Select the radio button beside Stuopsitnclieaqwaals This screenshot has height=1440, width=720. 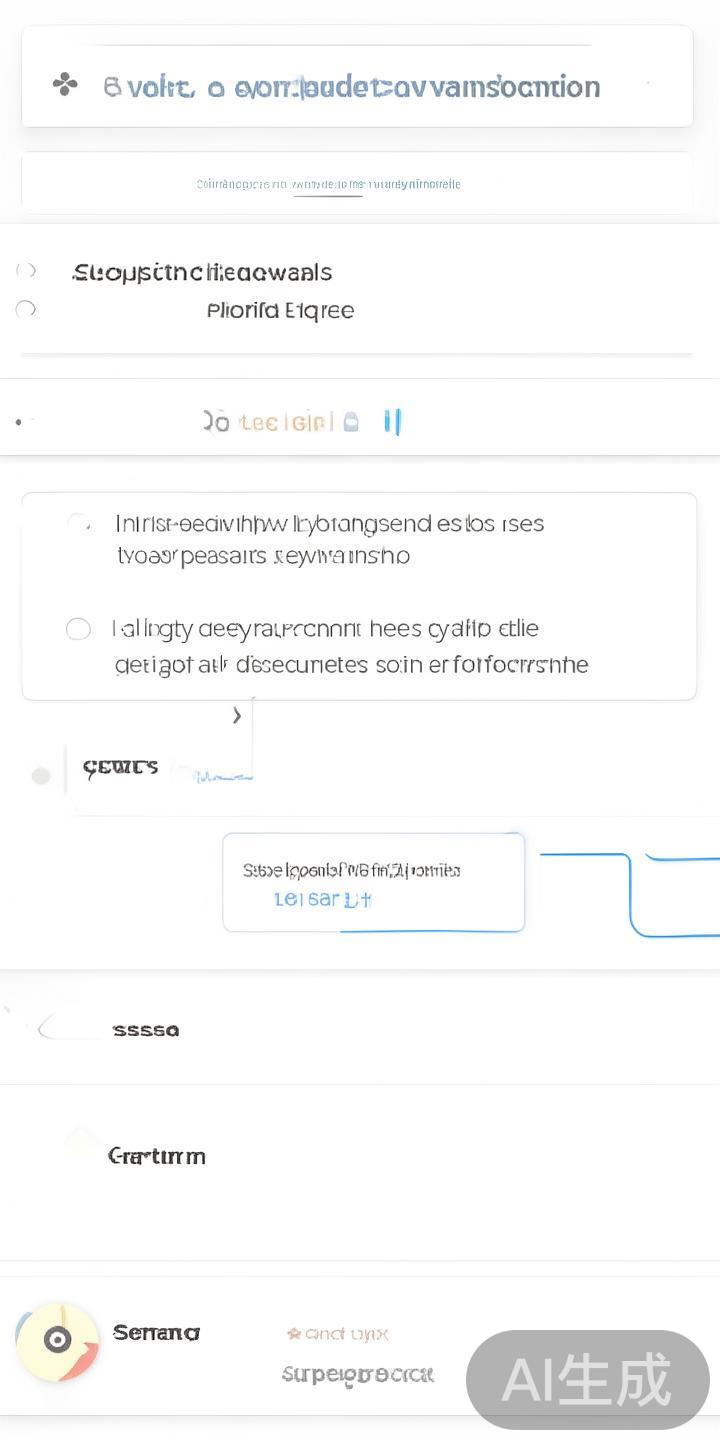[26, 271]
